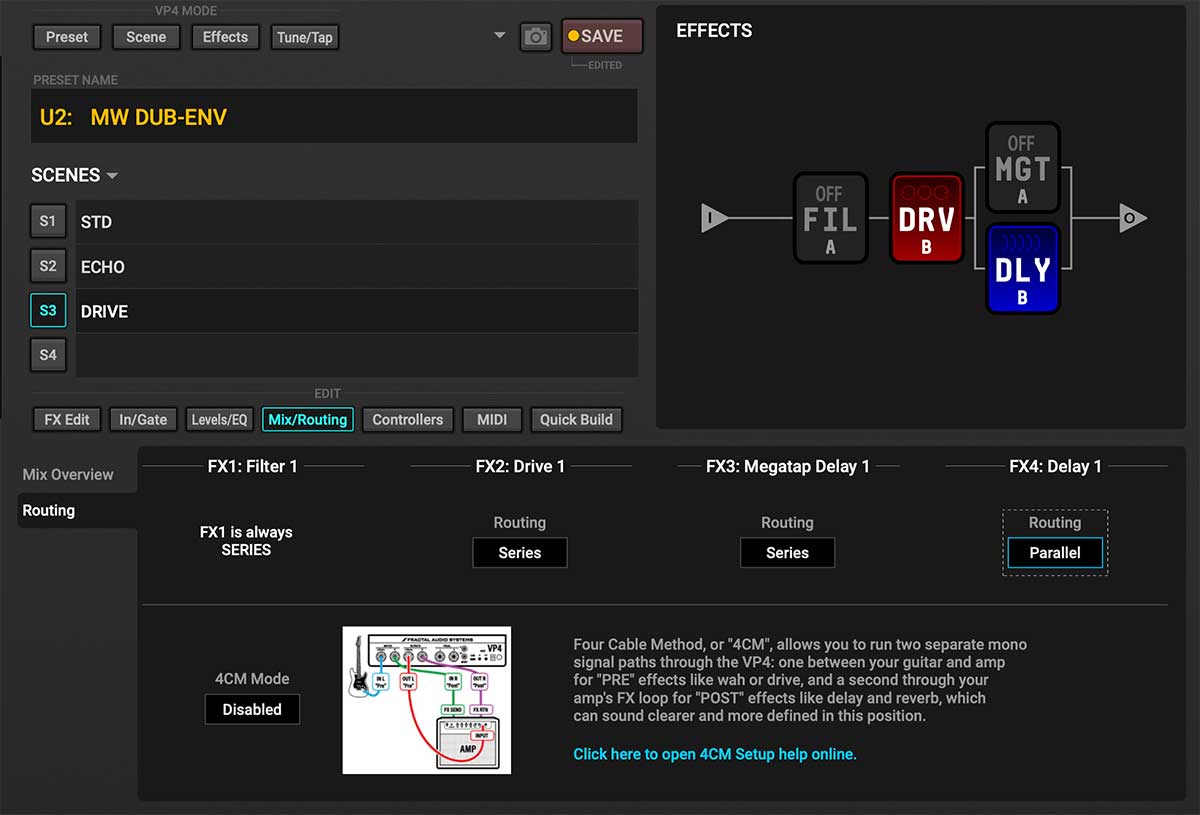Viewport: 1200px width, 815px height.
Task: Click the PRESET NAME label
Action: [x=76, y=80]
